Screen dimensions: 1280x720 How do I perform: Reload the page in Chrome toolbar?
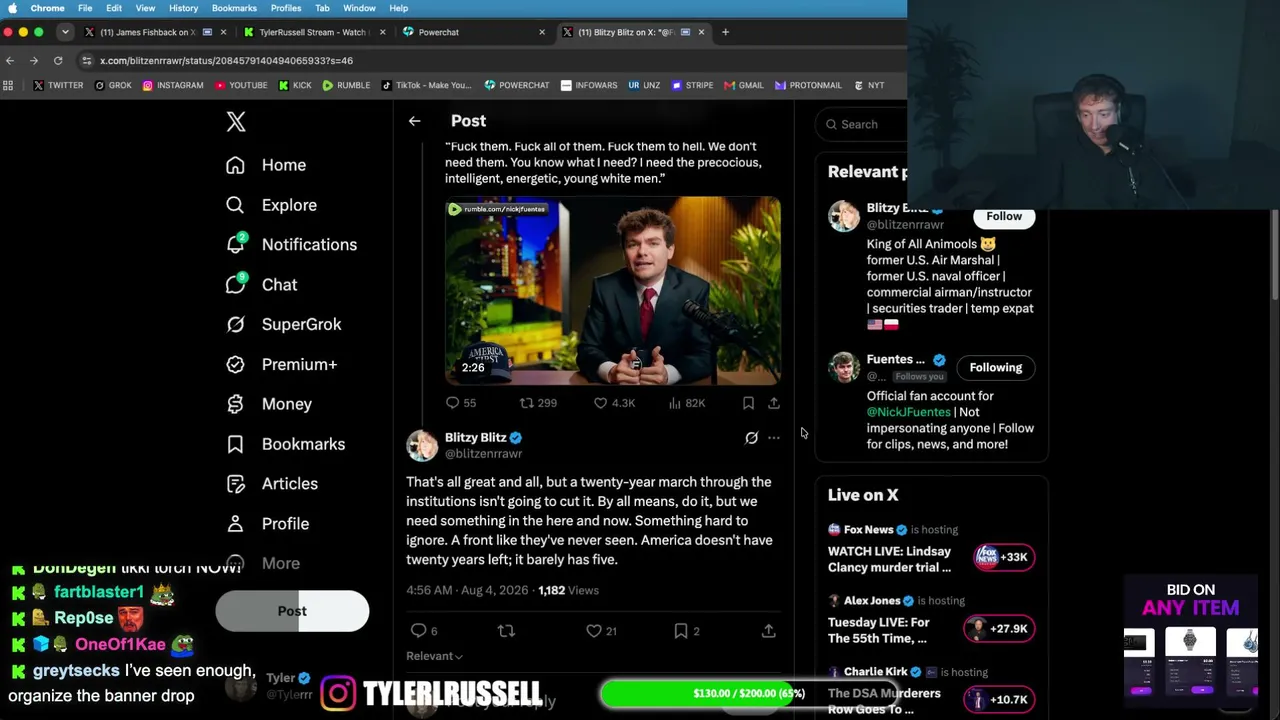(58, 61)
